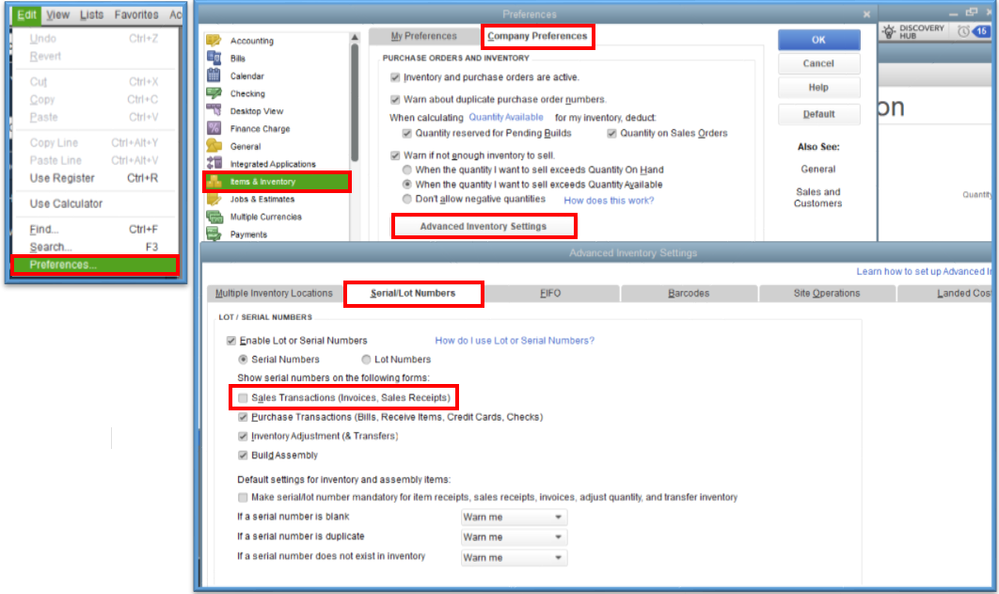Image resolution: width=999 pixels, height=594 pixels.
Task: Toggle Inventory Adjustment (& Transfers) checkbox
Action: coord(243,437)
